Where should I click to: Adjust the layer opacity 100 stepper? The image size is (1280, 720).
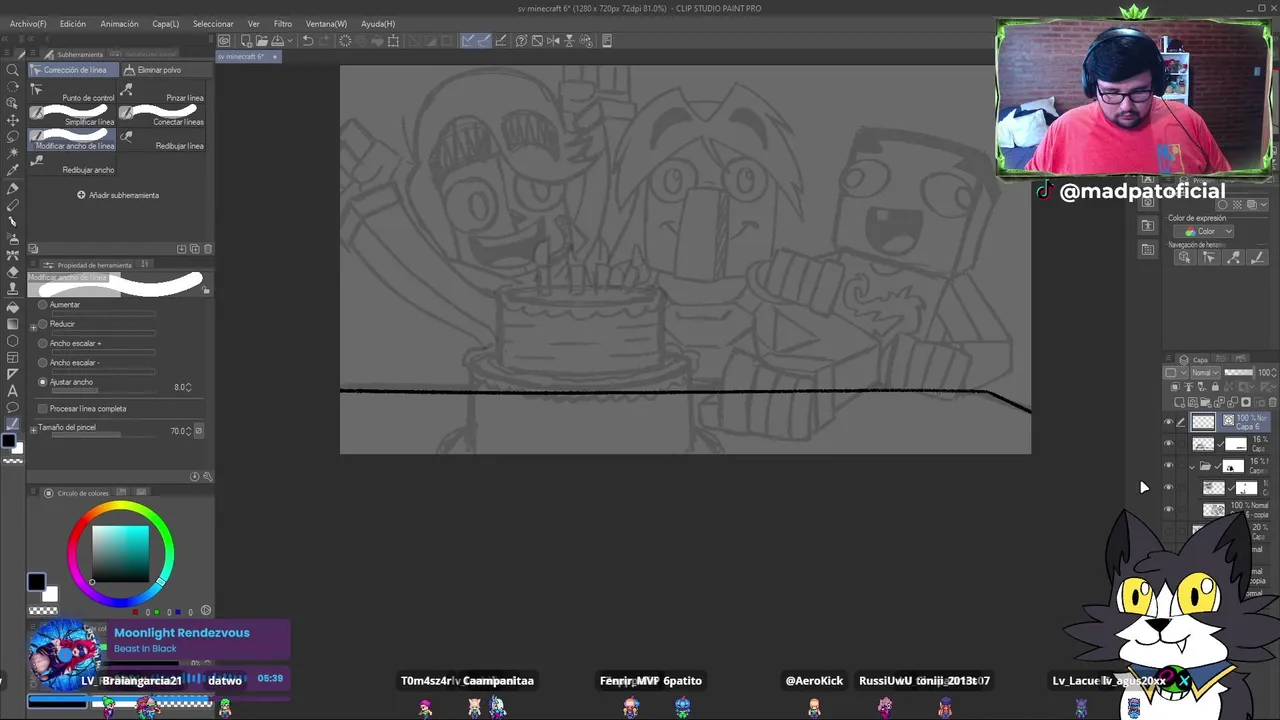(1274, 373)
